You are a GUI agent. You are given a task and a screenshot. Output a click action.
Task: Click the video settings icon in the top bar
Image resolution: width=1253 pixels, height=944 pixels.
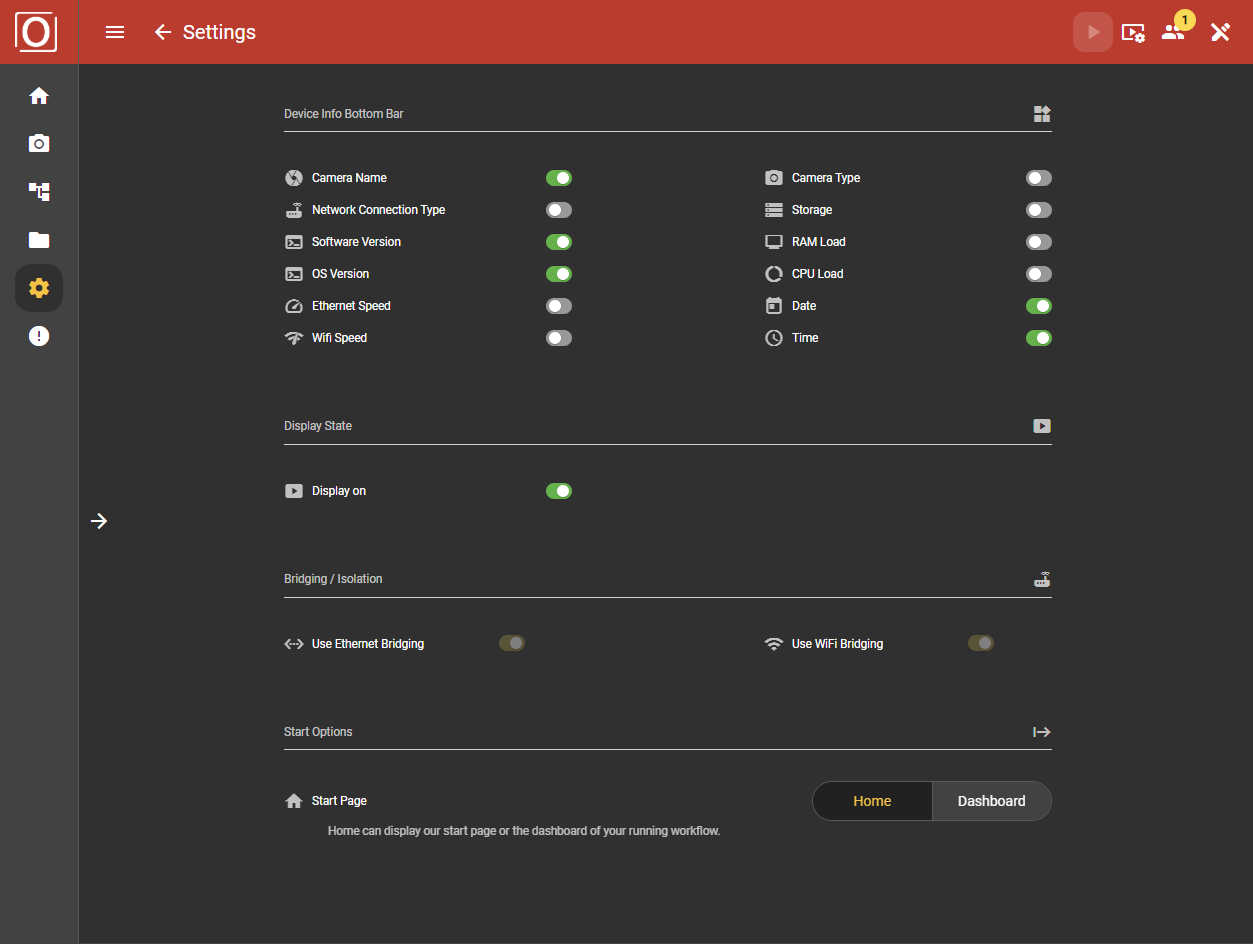click(x=1133, y=32)
